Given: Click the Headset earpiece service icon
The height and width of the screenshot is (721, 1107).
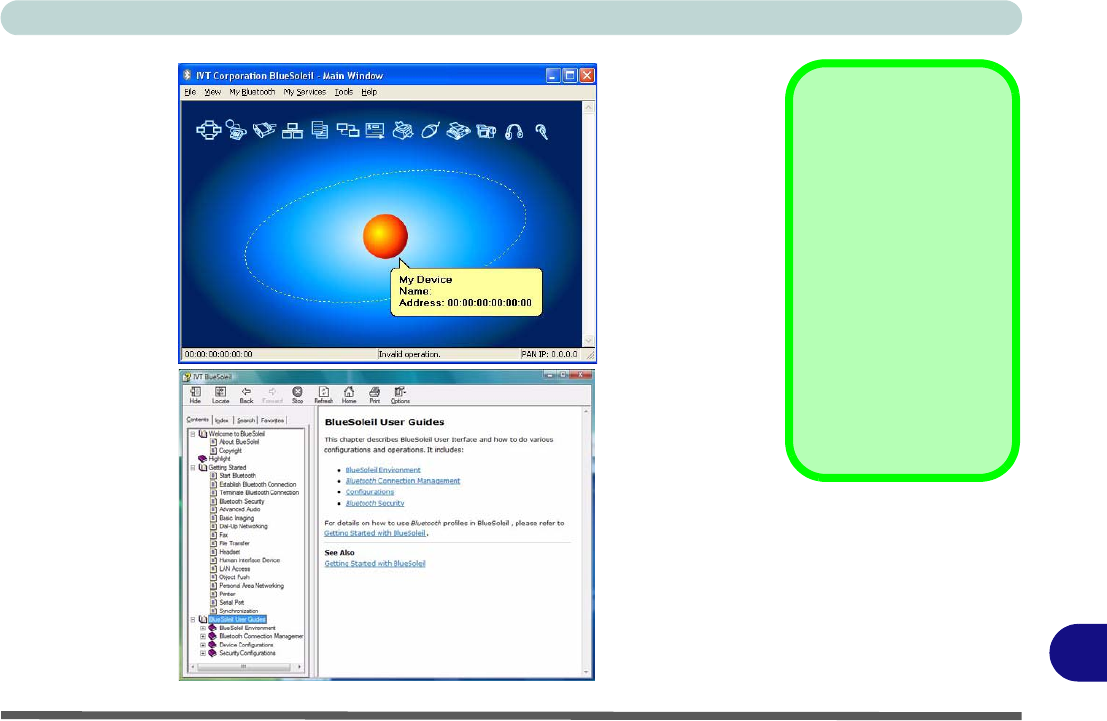Looking at the screenshot, I should tap(541, 131).
